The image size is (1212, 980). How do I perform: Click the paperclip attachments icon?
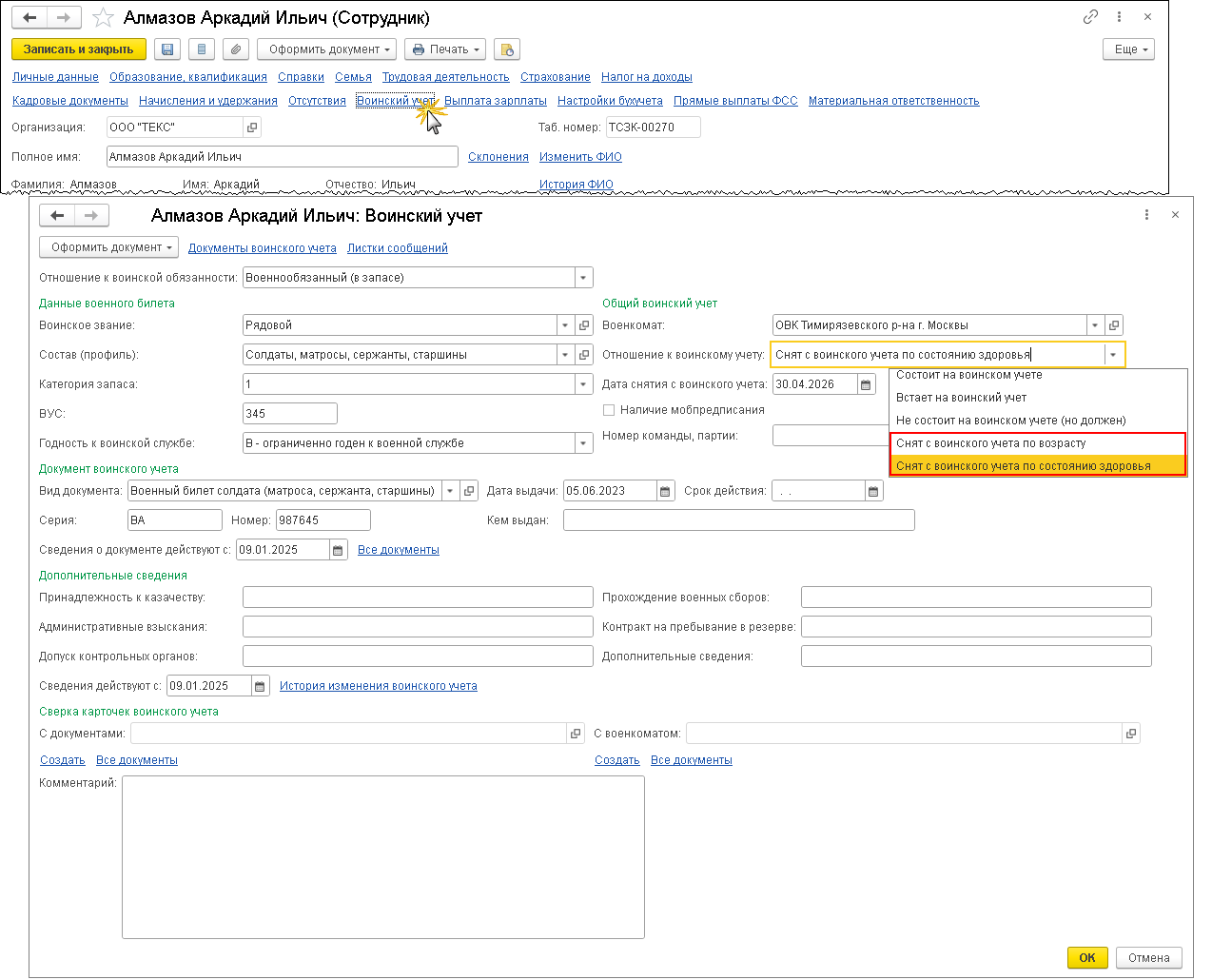point(235,49)
